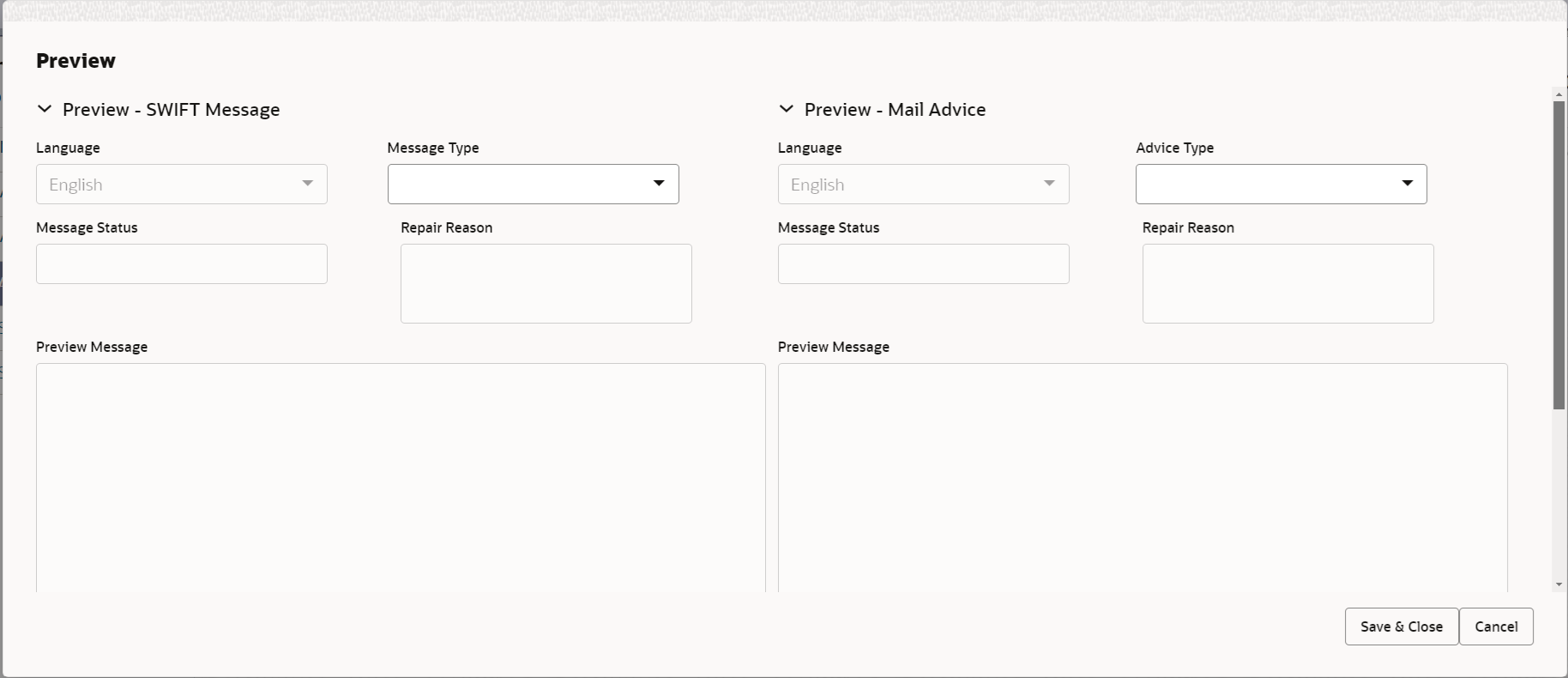Click the Mail Advice Message Status field
This screenshot has width=1568, height=678.
(x=923, y=263)
